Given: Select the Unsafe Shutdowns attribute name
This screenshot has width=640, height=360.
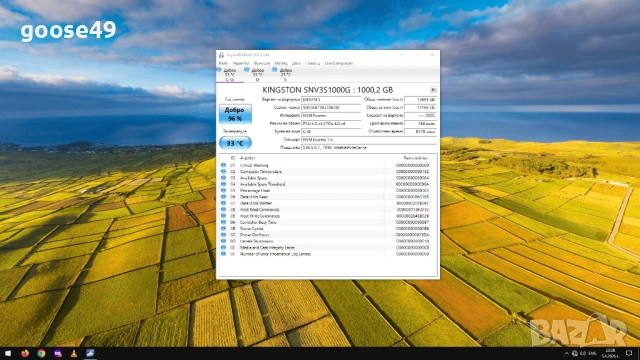Looking at the screenshot, I should [x=256, y=241].
